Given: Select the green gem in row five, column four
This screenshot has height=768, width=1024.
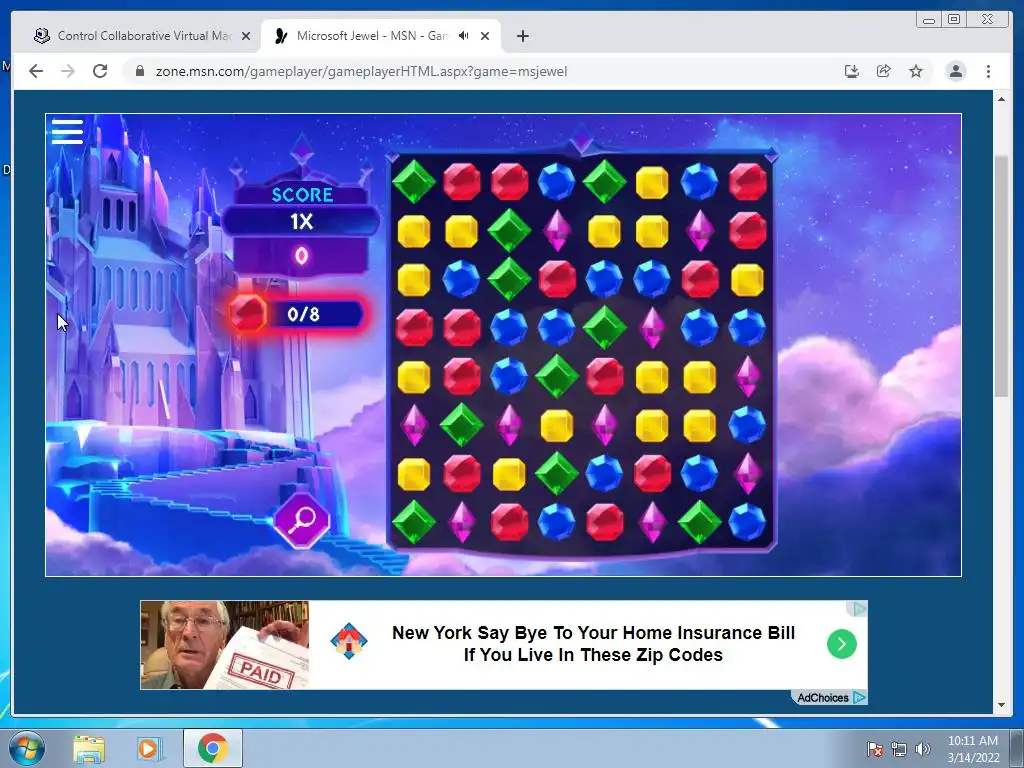Looking at the screenshot, I should [x=557, y=376].
